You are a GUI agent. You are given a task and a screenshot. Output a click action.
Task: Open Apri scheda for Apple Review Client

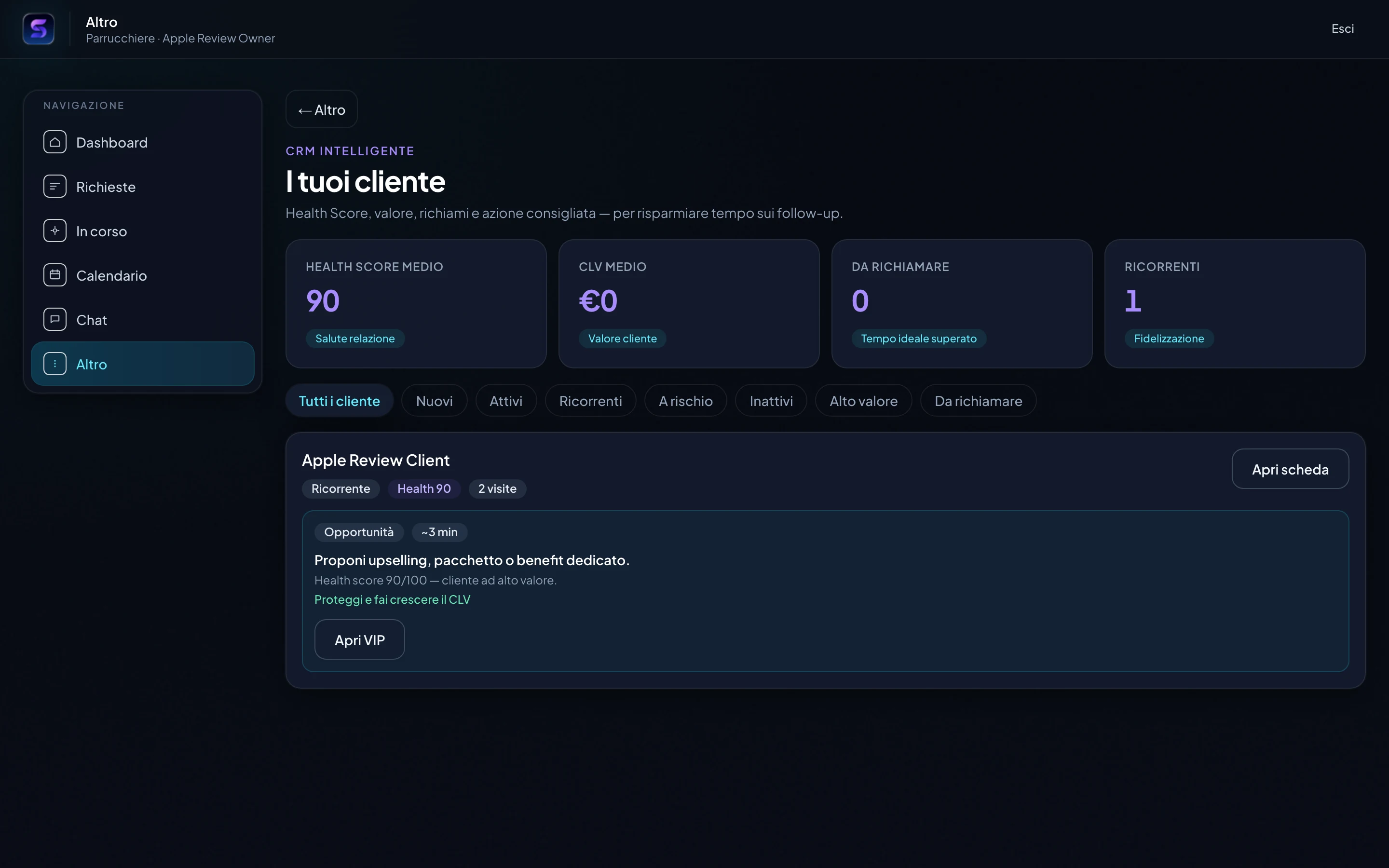pos(1290,469)
